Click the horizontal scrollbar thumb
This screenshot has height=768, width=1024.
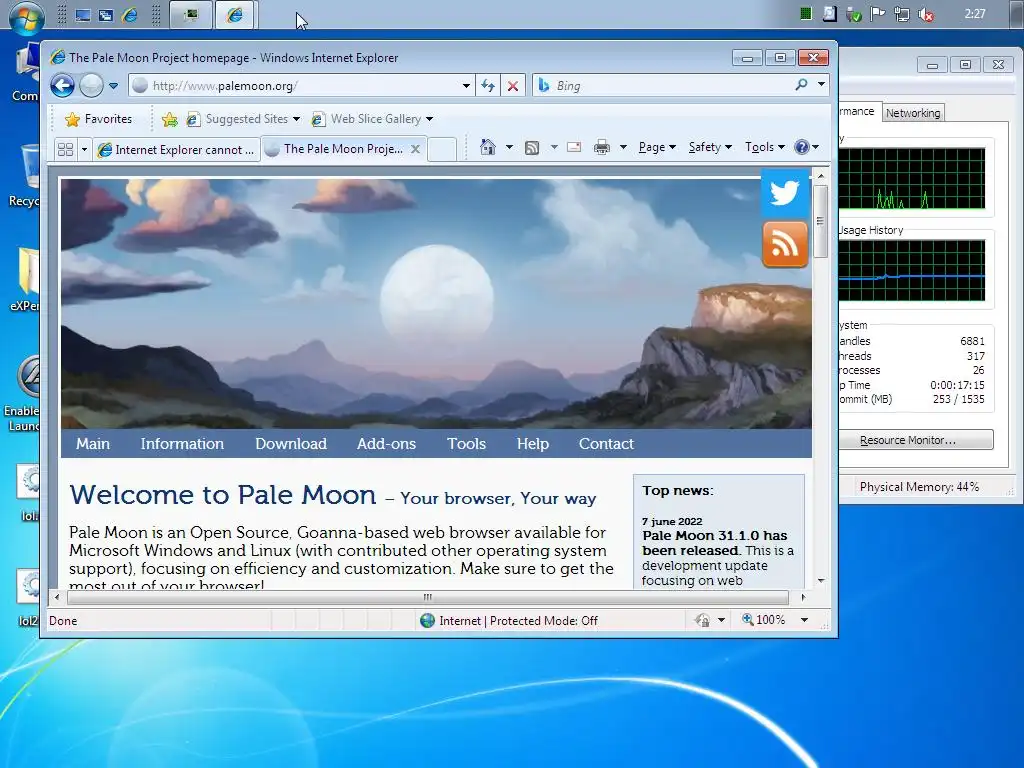(428, 597)
